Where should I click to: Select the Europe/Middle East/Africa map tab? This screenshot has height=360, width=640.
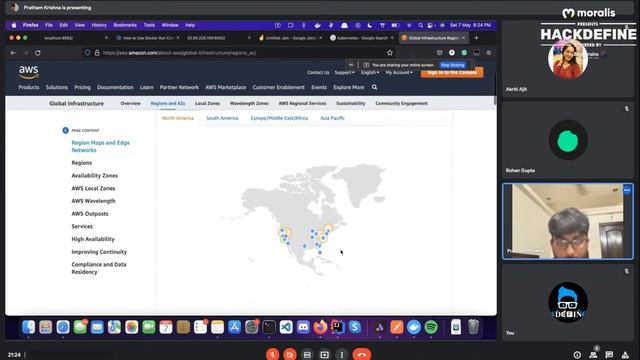pos(279,118)
